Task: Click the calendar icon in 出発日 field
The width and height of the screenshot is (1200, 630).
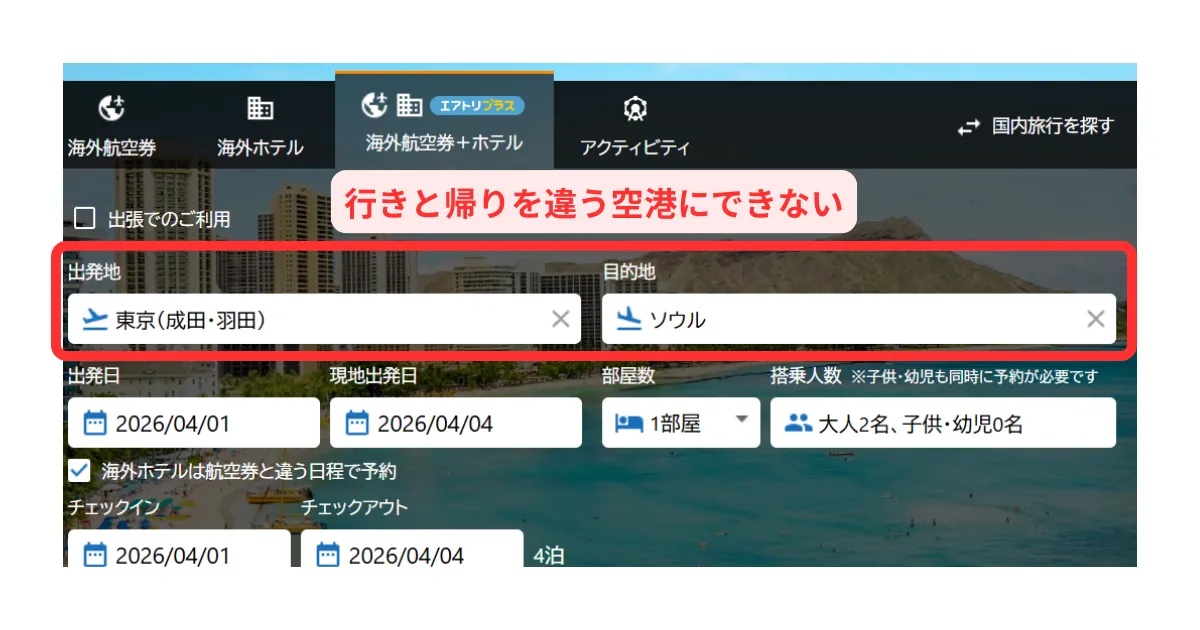Action: pyautogui.click(x=95, y=423)
